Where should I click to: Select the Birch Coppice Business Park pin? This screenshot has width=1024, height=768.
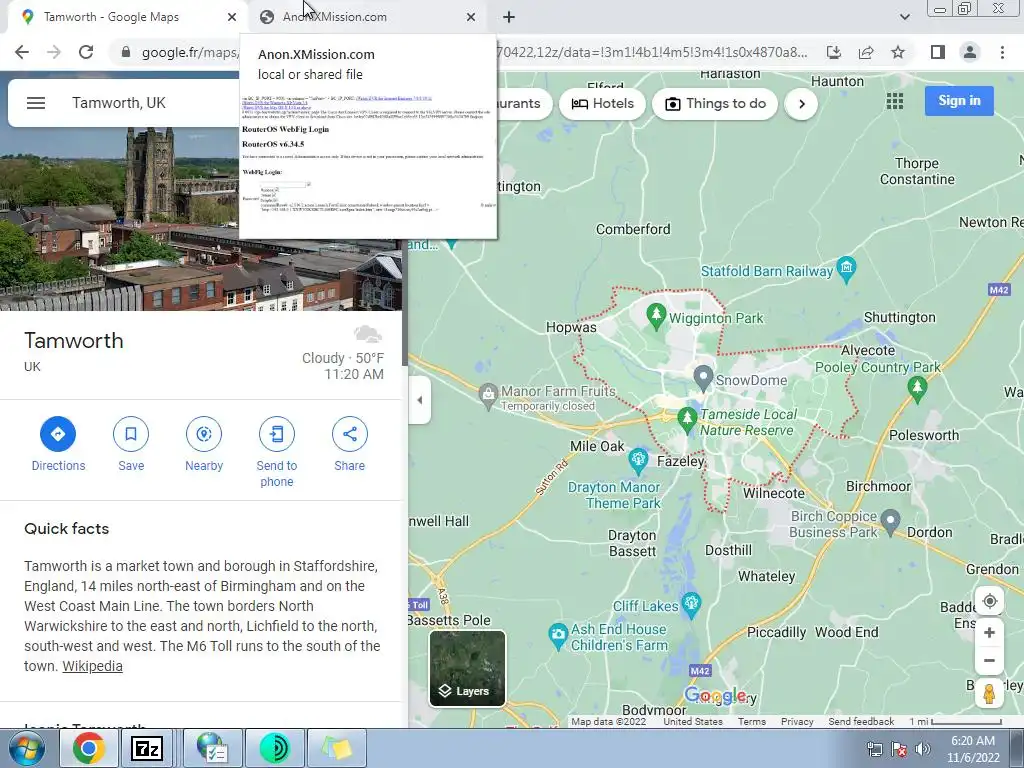click(890, 521)
